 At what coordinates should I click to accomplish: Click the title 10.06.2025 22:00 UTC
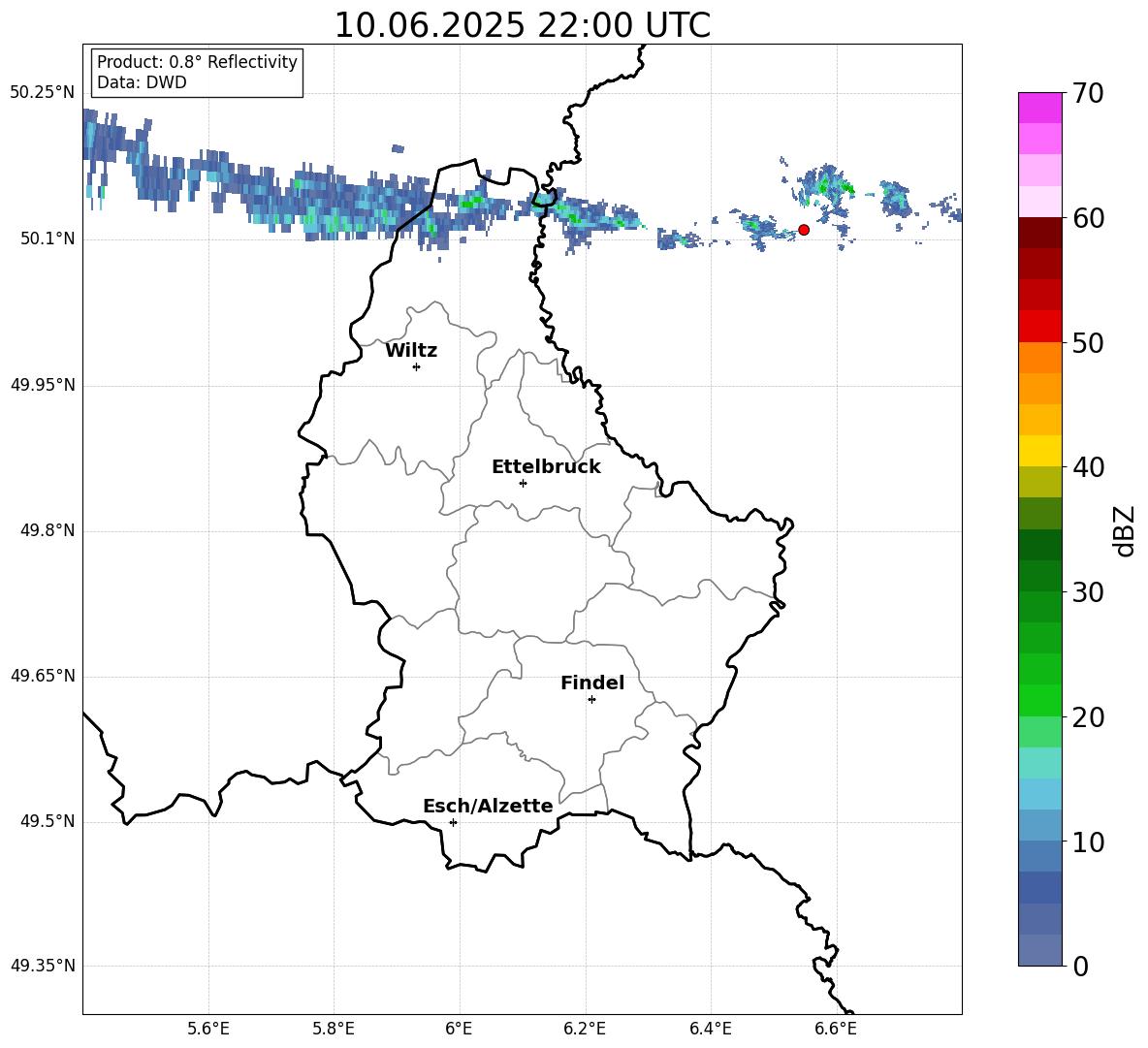522,25
